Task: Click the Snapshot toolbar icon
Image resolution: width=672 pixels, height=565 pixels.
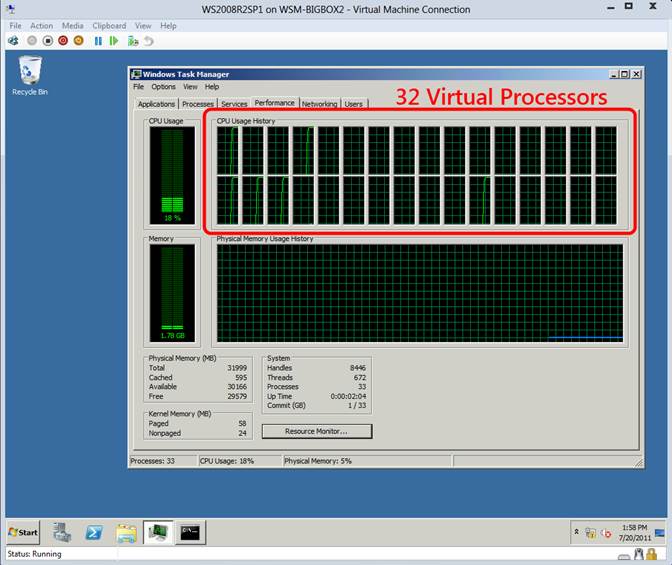Action: 133,41
